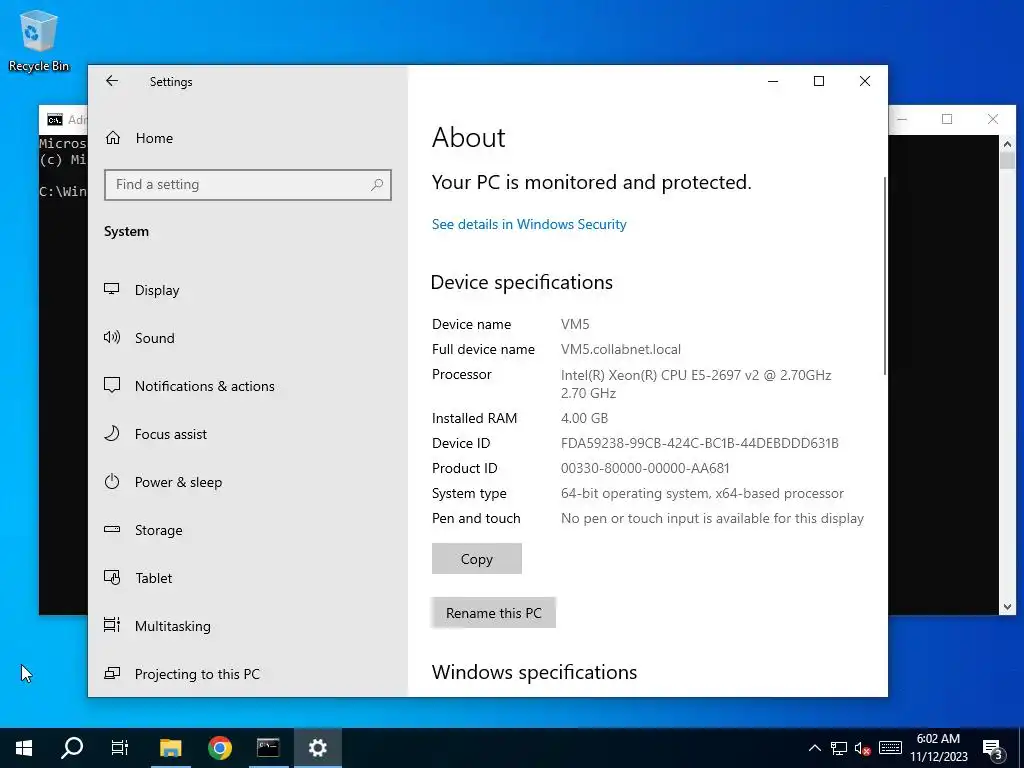Screen dimensions: 1024x768
Task: Click the Projecting to this PC icon
Action: click(x=112, y=673)
